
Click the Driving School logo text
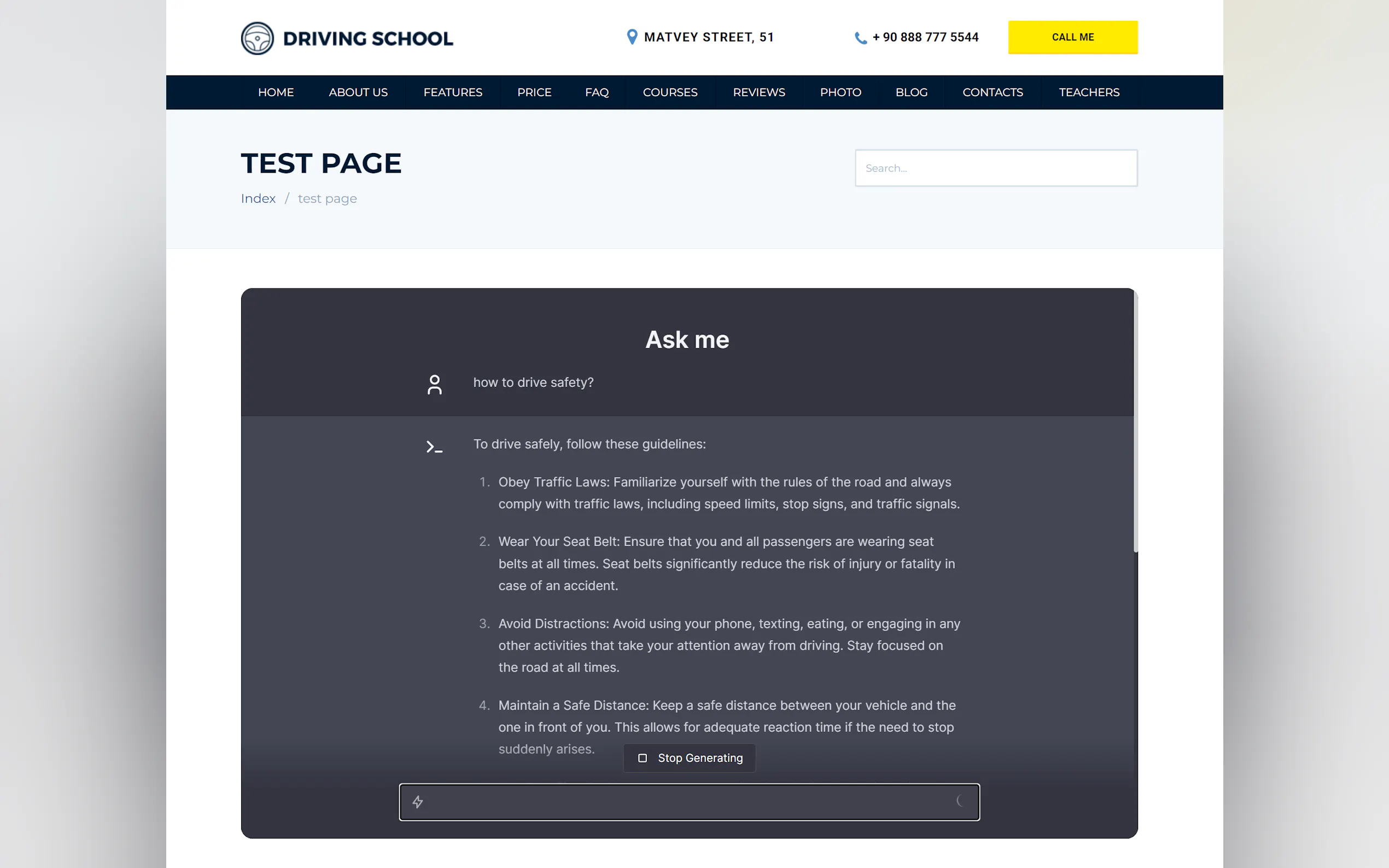[x=368, y=38]
